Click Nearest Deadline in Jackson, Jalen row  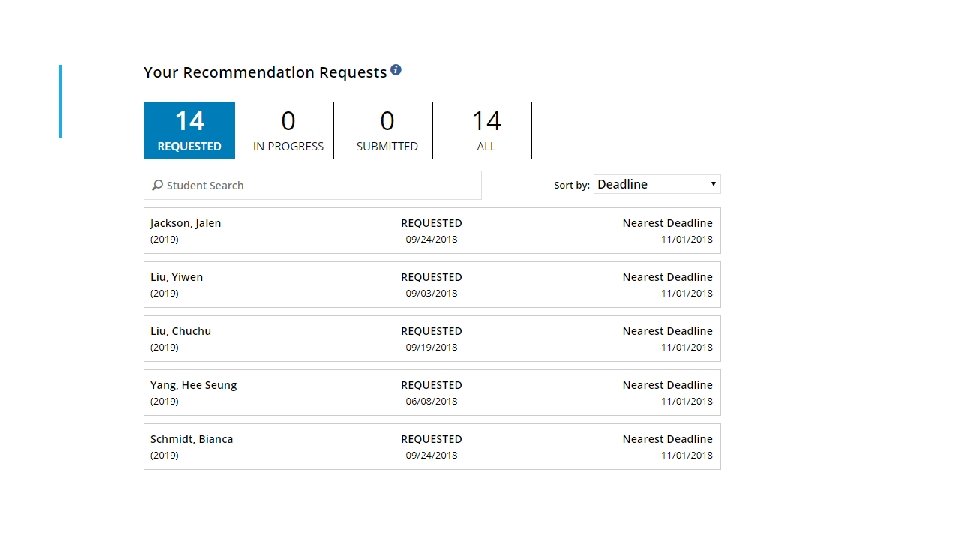(x=668, y=223)
